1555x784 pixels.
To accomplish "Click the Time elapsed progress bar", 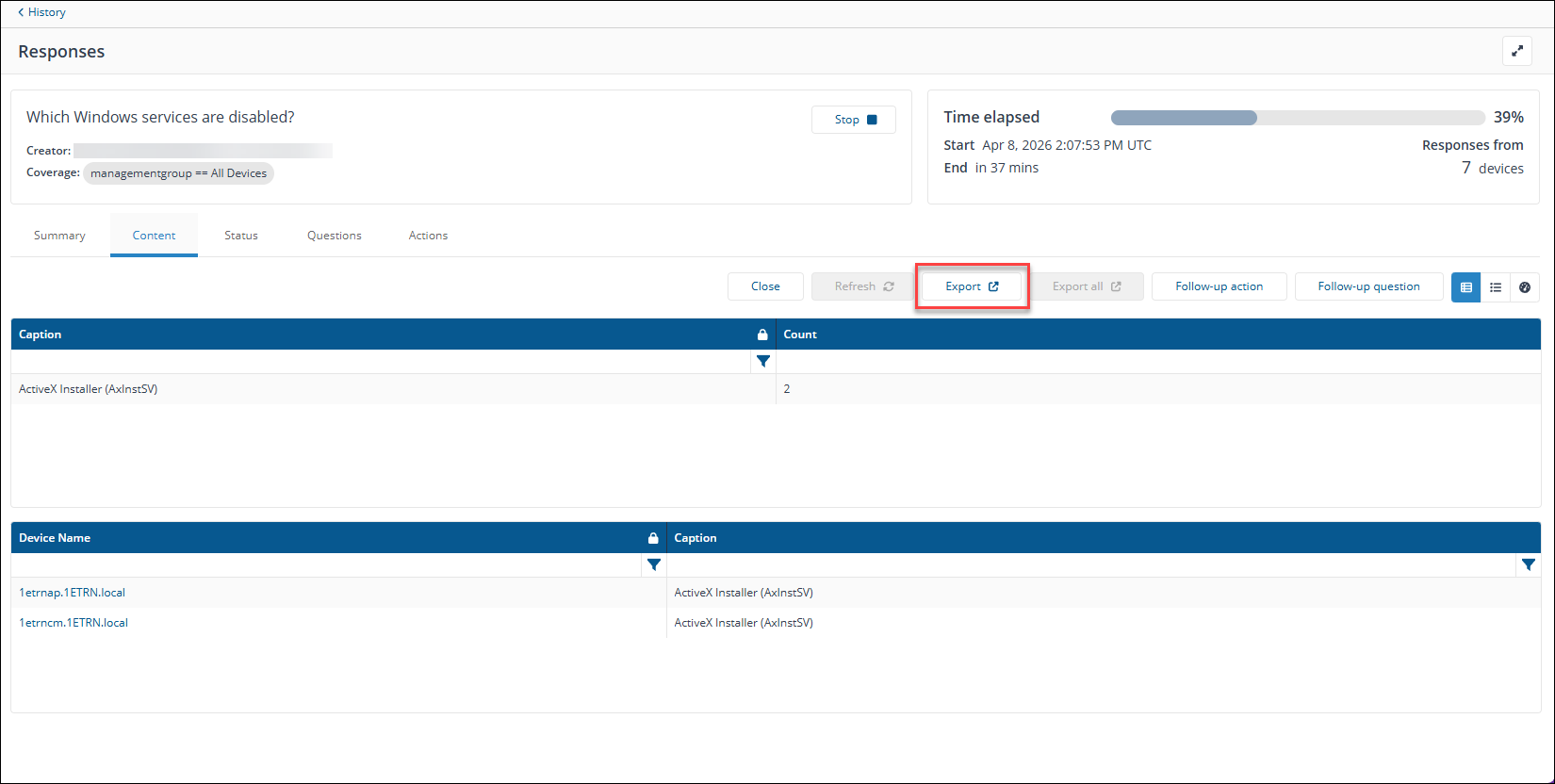I will (x=1298, y=118).
